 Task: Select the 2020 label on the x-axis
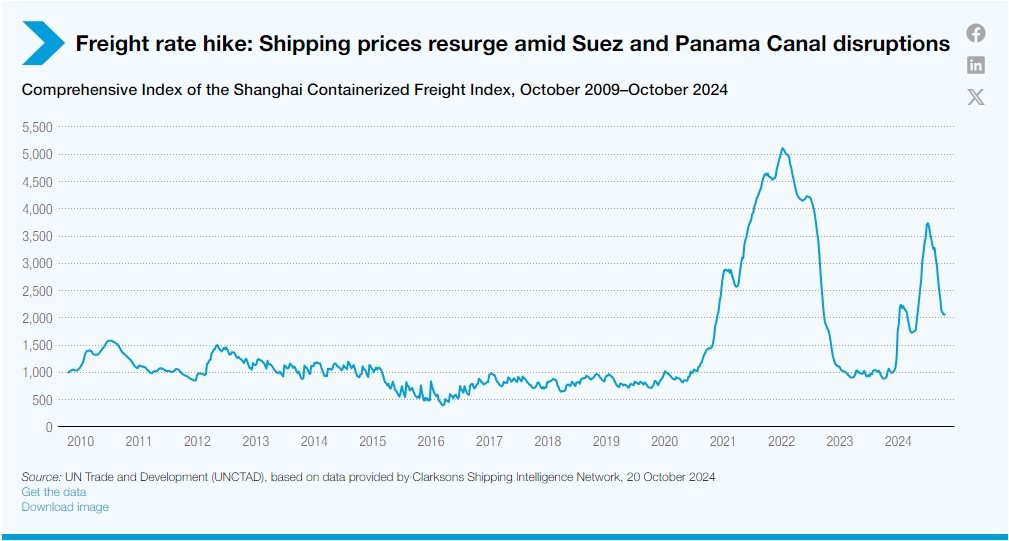pos(664,441)
